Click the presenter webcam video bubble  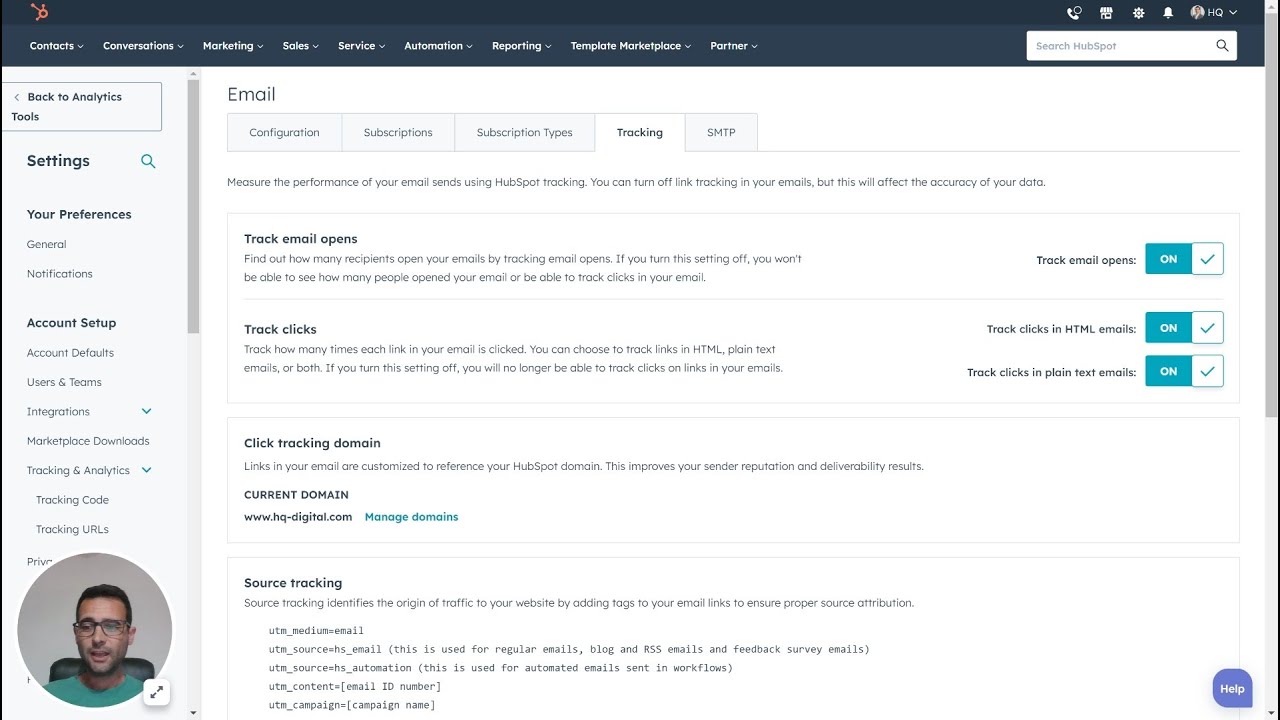point(94,630)
